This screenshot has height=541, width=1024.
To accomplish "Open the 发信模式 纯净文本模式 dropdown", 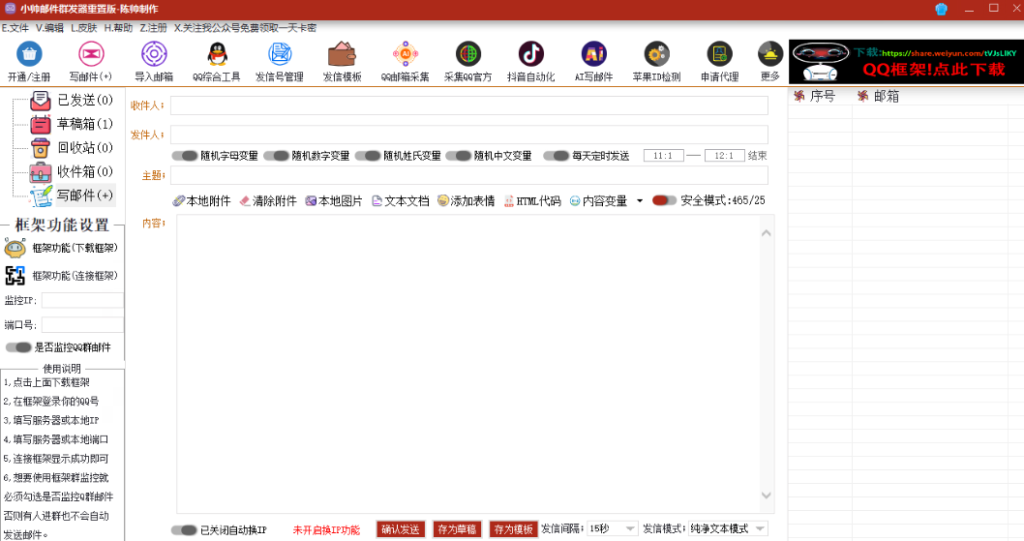I will click(728, 529).
